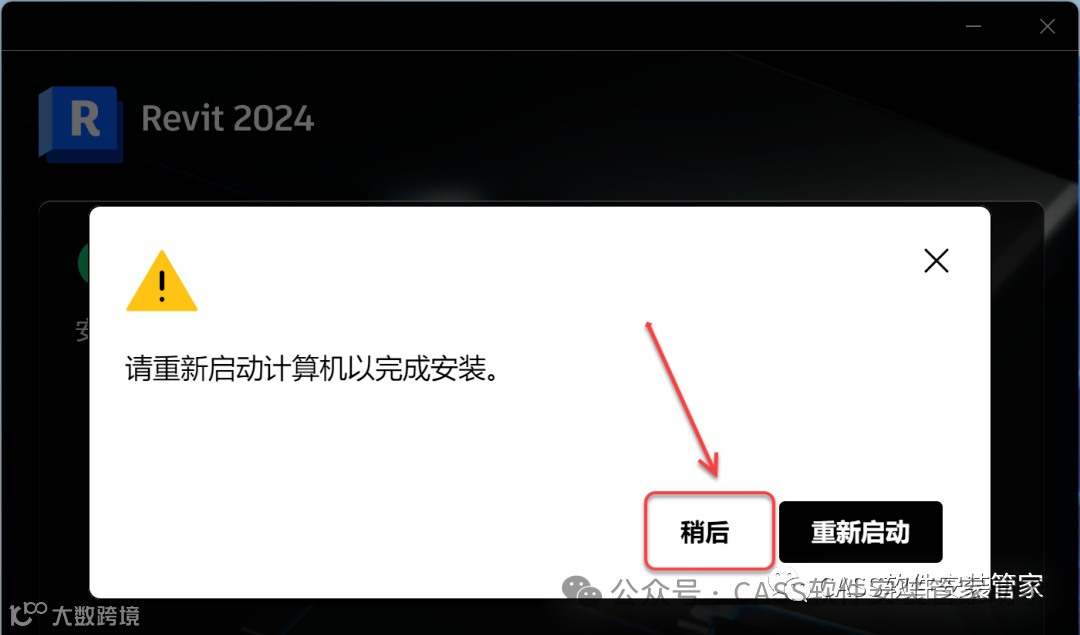Click the dark installer panel behind the dialog
This screenshot has height=635, width=1080.
pos(1018,399)
